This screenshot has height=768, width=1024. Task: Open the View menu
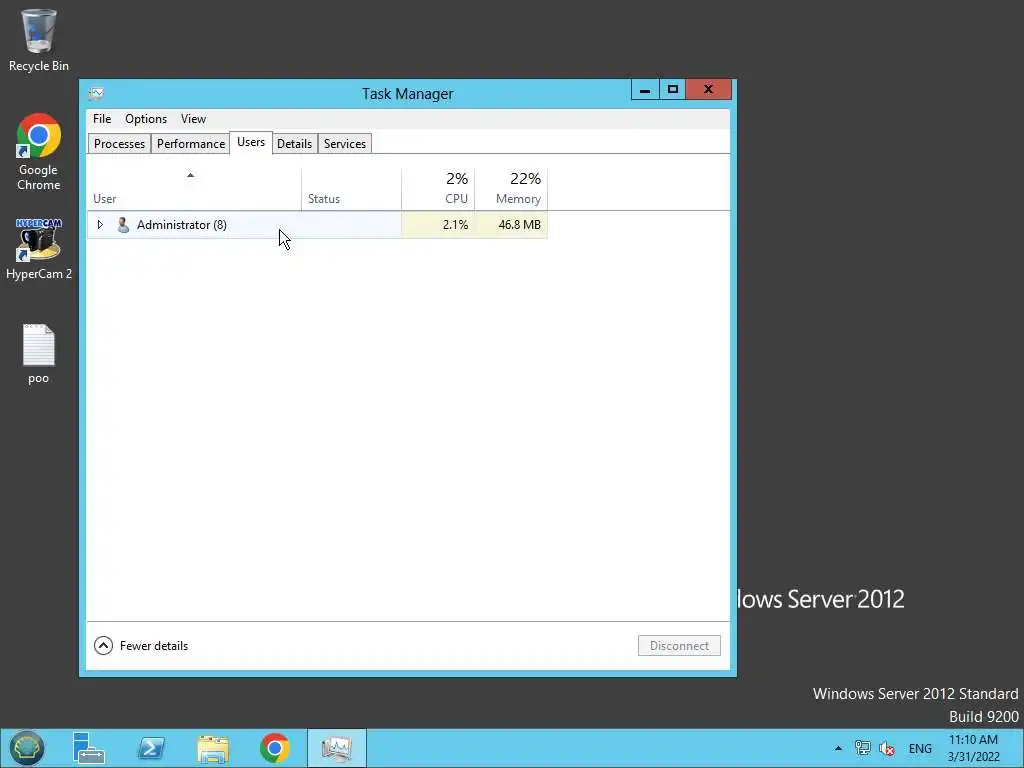[x=193, y=119]
